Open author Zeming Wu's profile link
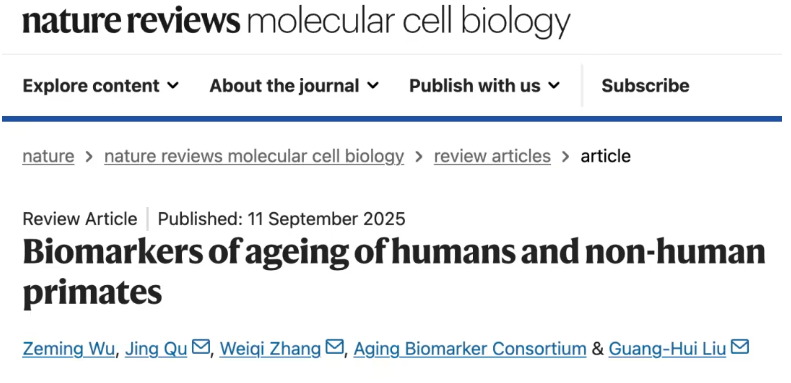 point(69,349)
